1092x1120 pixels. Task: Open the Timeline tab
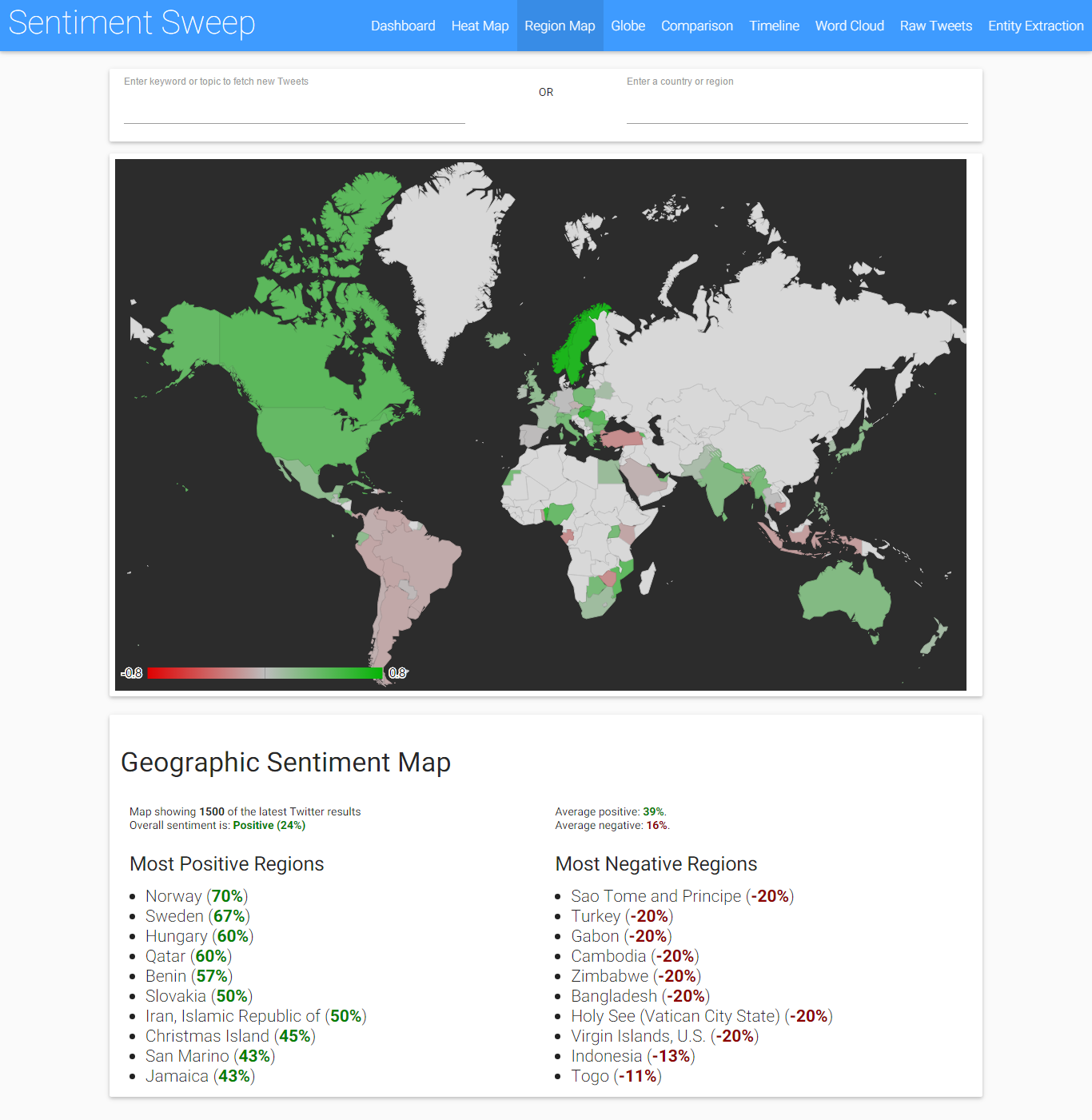pyautogui.click(x=774, y=26)
